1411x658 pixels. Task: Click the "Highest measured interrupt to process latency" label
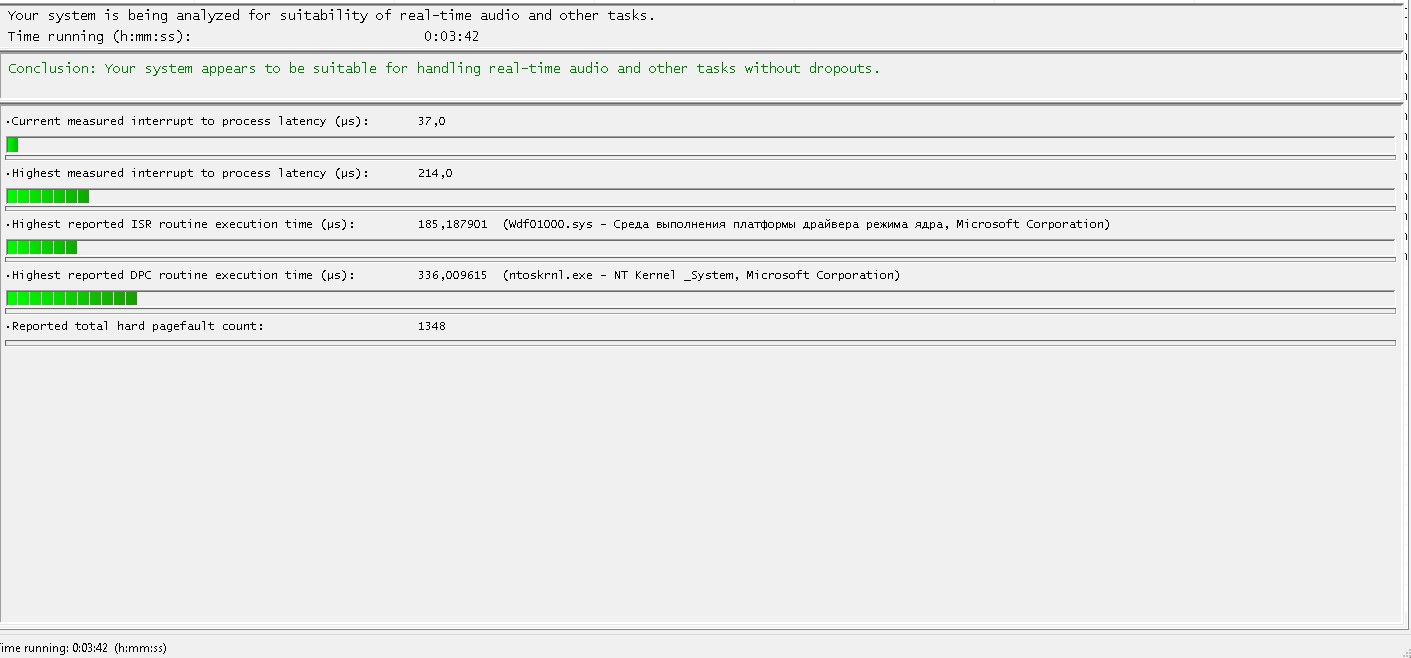pyautogui.click(x=188, y=173)
